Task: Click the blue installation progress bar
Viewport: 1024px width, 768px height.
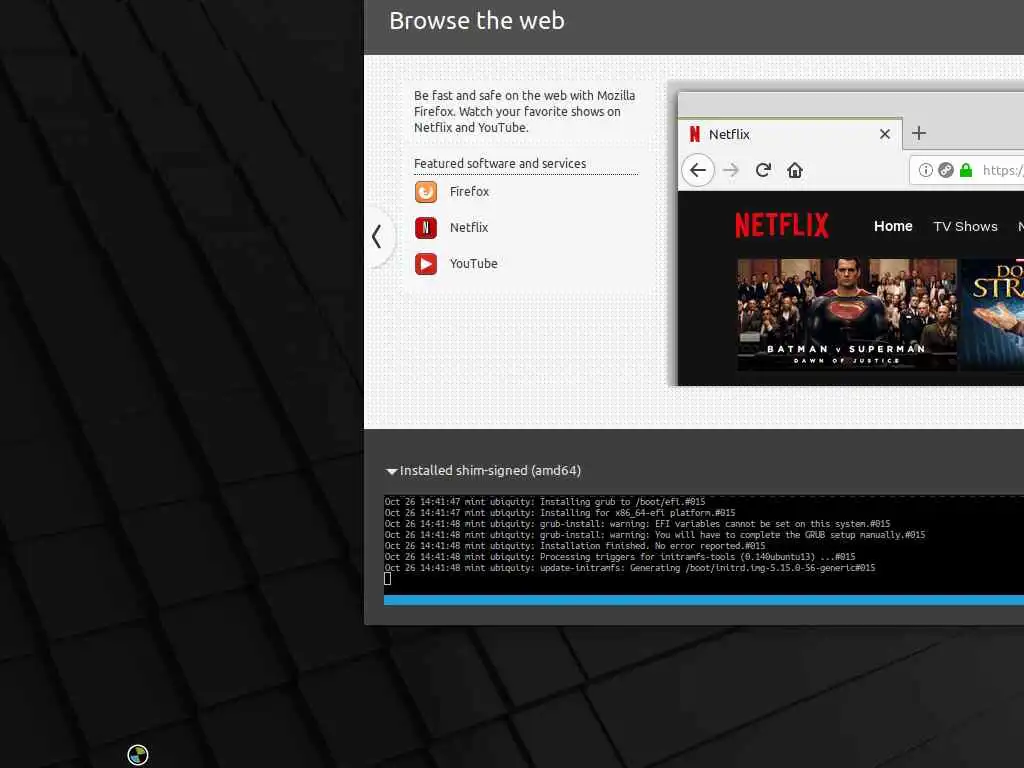Action: 704,600
